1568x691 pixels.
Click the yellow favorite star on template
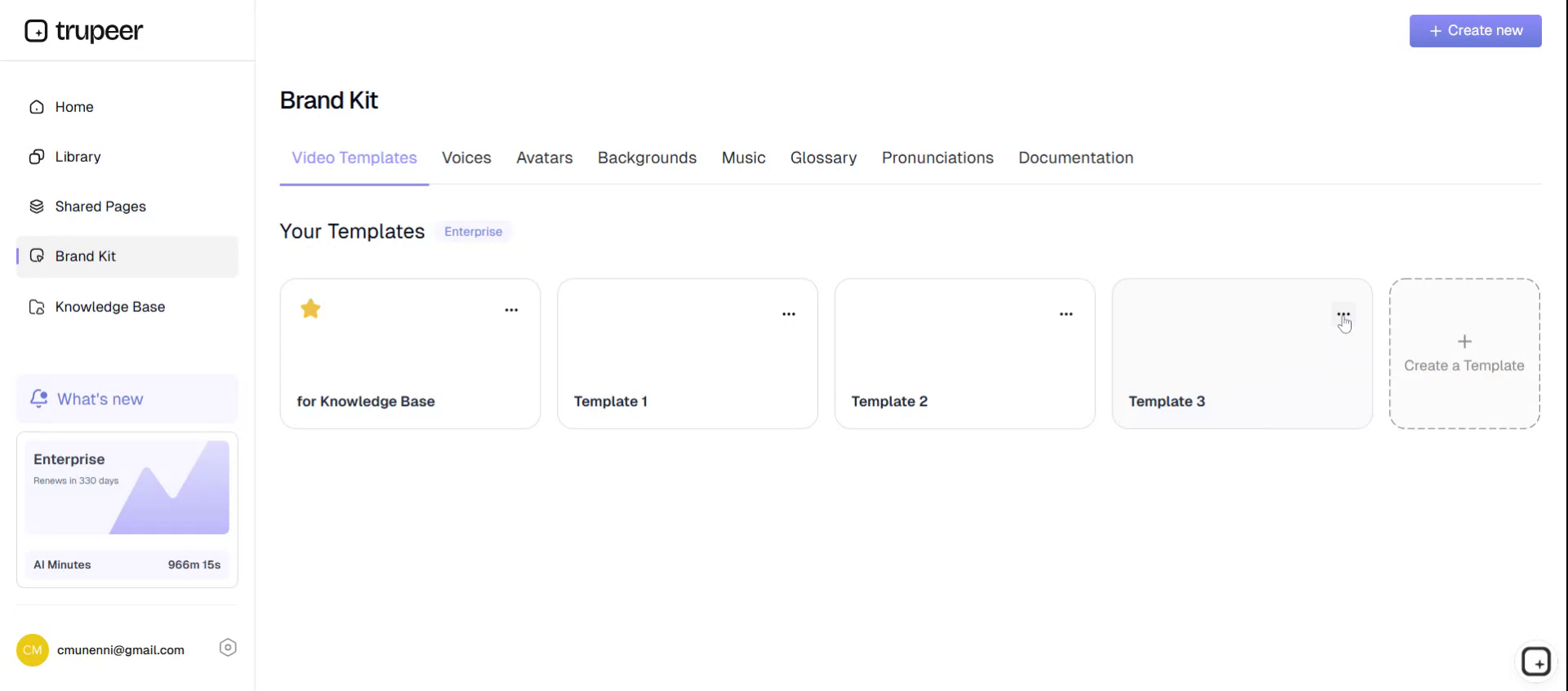[310, 309]
